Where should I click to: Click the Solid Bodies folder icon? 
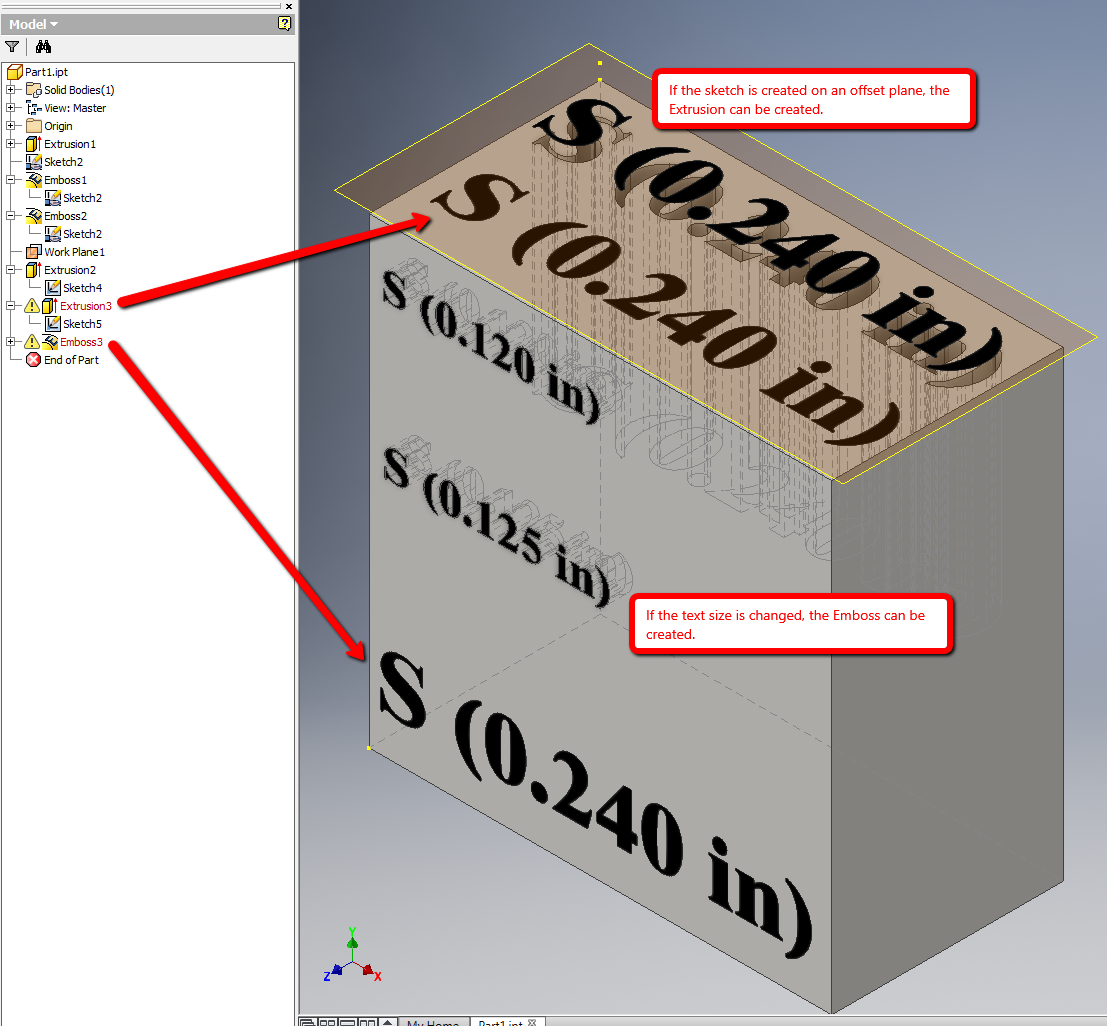pos(33,90)
